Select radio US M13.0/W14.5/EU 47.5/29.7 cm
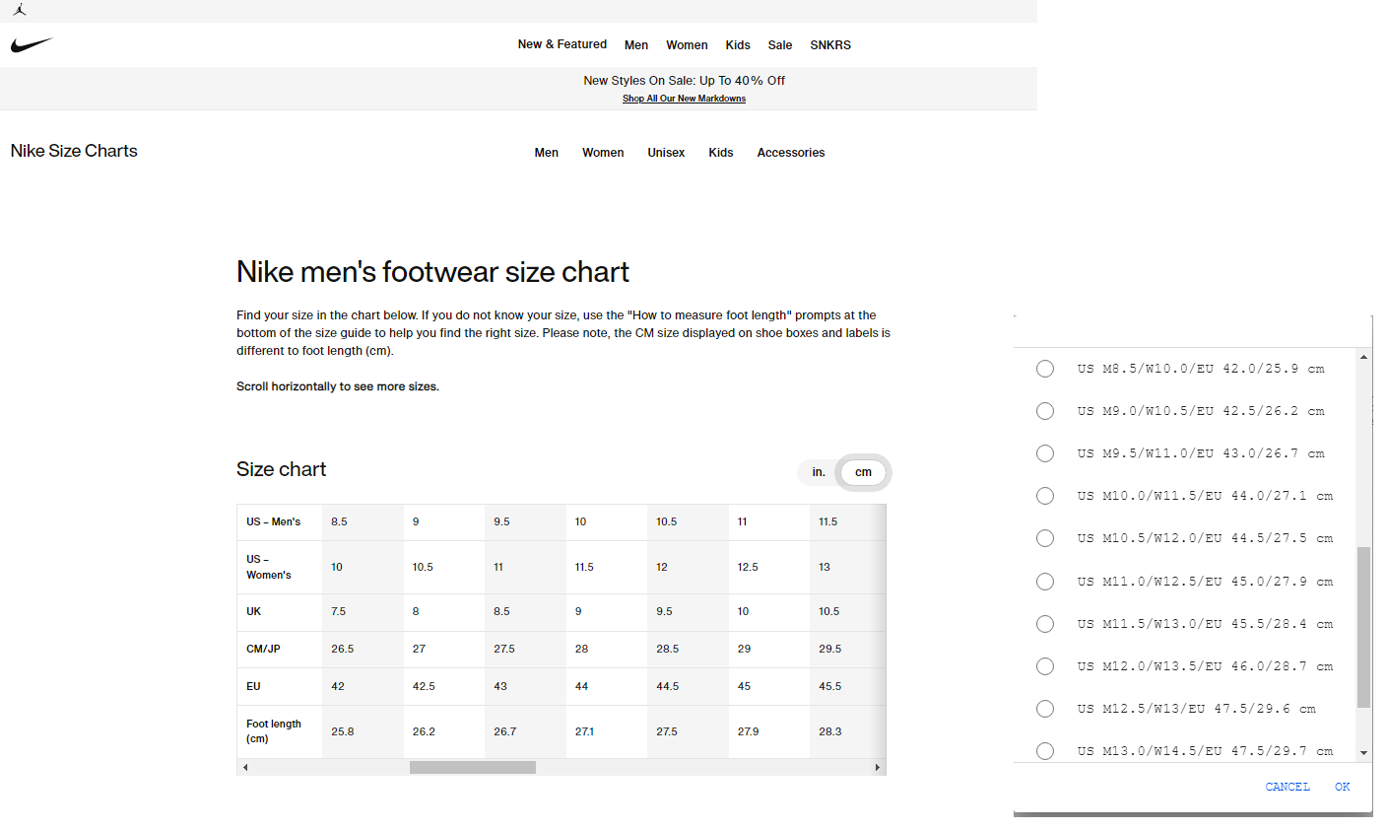This screenshot has width=1388, height=830. click(1045, 751)
